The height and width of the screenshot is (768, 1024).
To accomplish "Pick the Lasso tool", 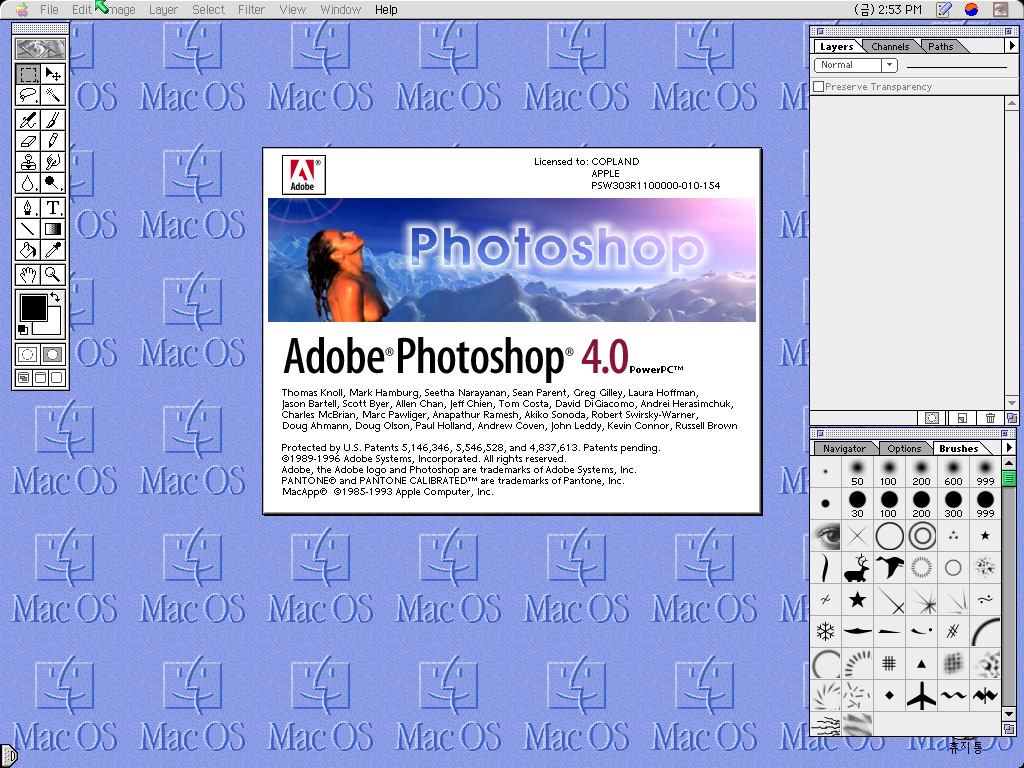I will coord(28,96).
